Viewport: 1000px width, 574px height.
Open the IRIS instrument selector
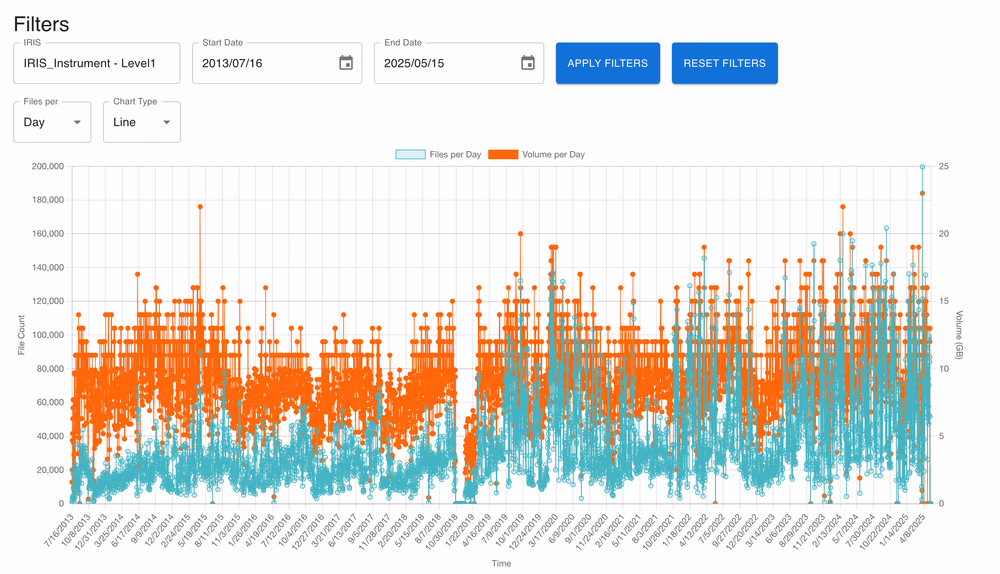tap(96, 63)
